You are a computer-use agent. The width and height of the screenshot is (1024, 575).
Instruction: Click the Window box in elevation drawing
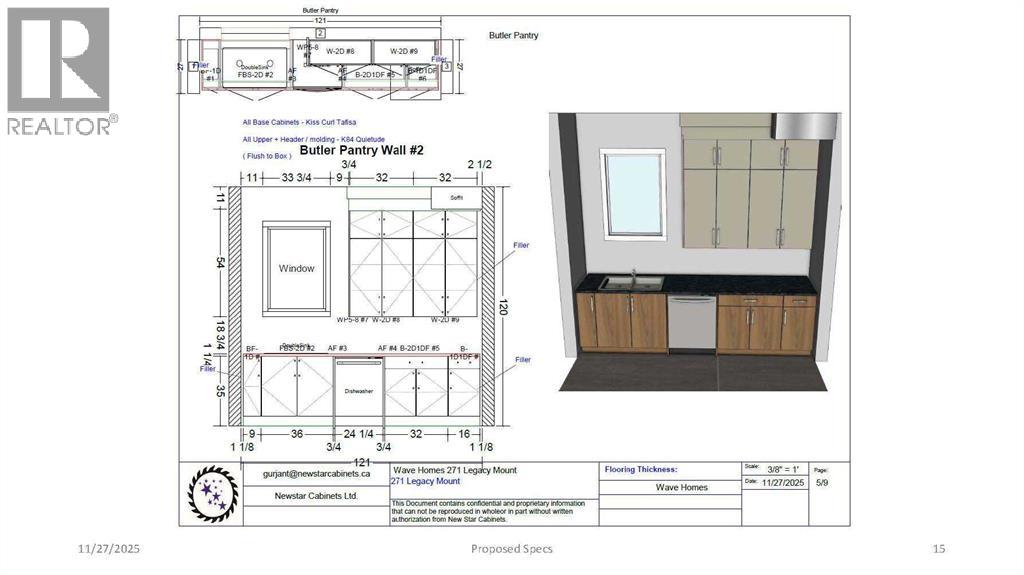point(296,268)
